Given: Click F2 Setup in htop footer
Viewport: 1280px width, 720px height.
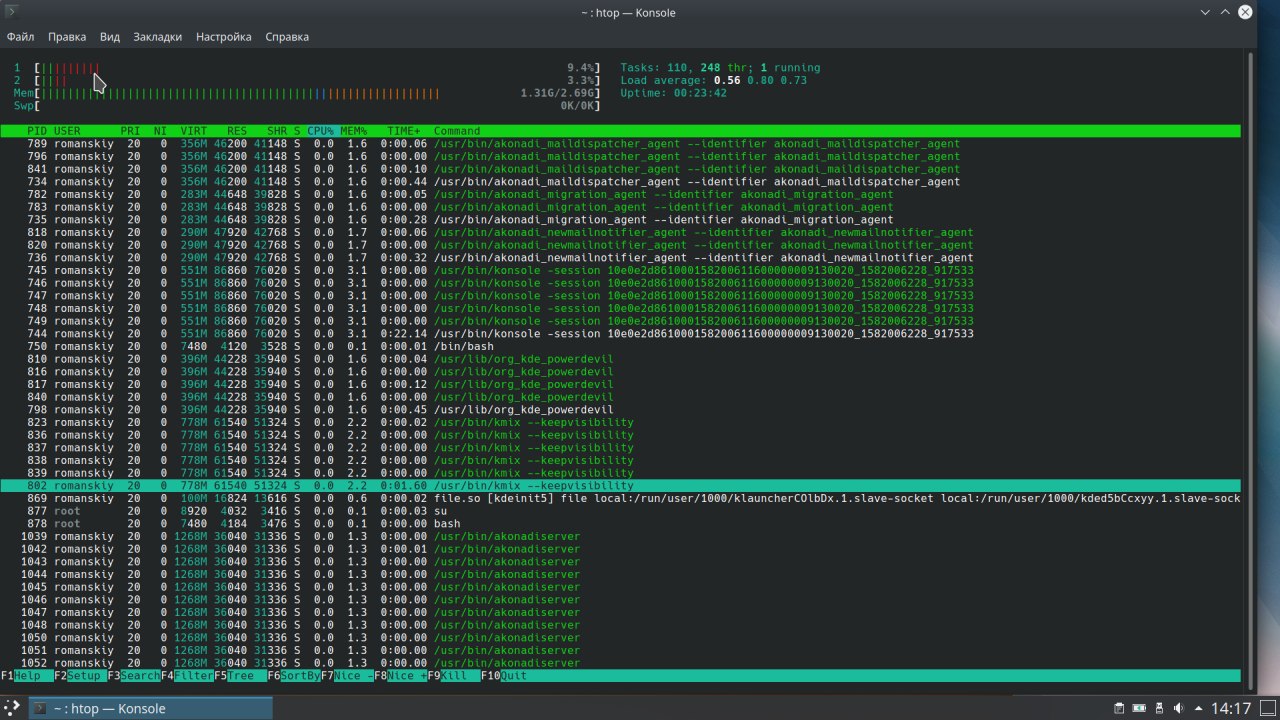Looking at the screenshot, I should [80, 676].
